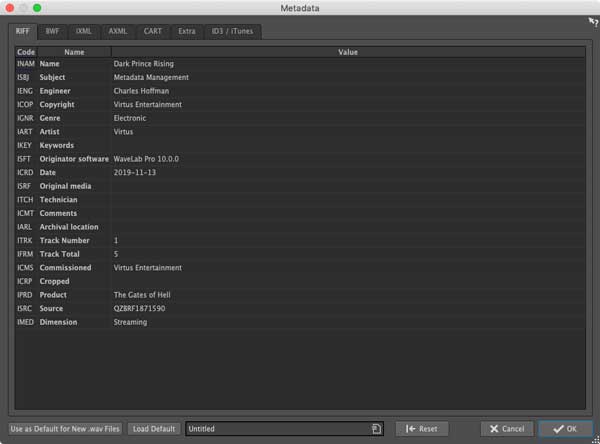Click the ICOP code cell
This screenshot has width=600, height=444.
click(26, 104)
